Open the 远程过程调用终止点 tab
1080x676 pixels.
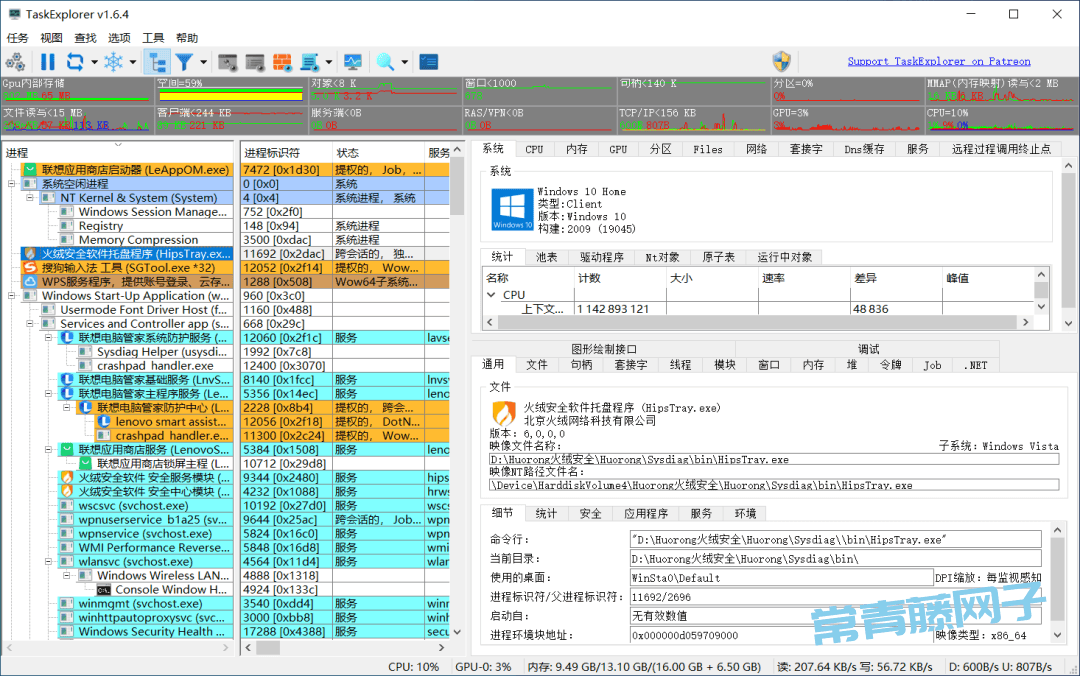click(1001, 149)
